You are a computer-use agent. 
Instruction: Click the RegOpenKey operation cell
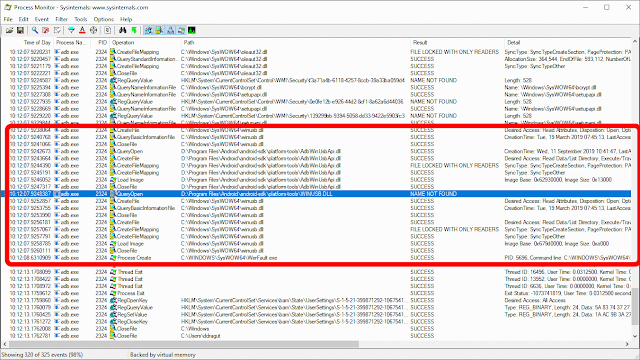click(133, 300)
